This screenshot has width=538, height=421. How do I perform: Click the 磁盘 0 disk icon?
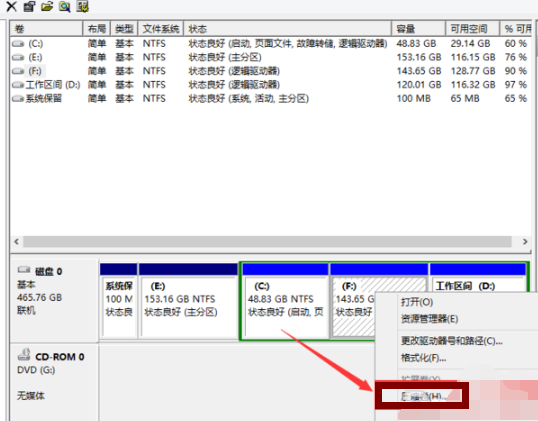tap(24, 270)
